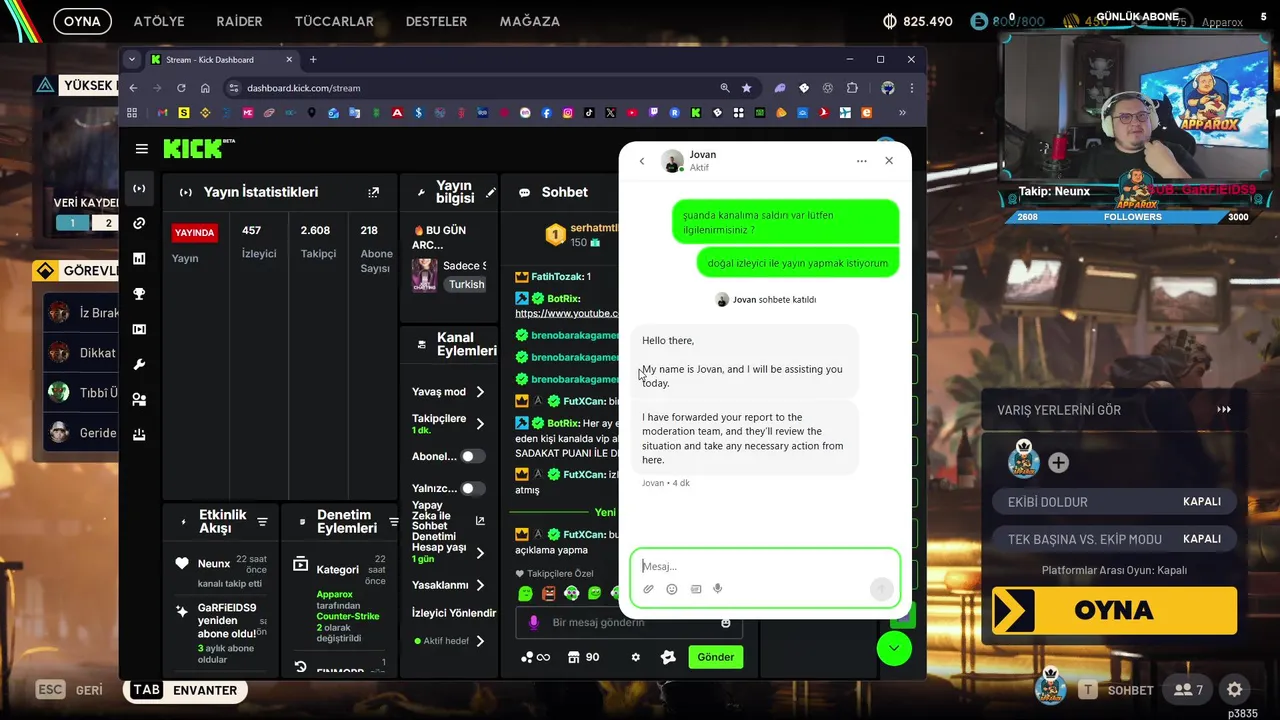Screen dimensions: 1280x720
Task: Open the Chrome tab search dropdown
Action: [132, 60]
